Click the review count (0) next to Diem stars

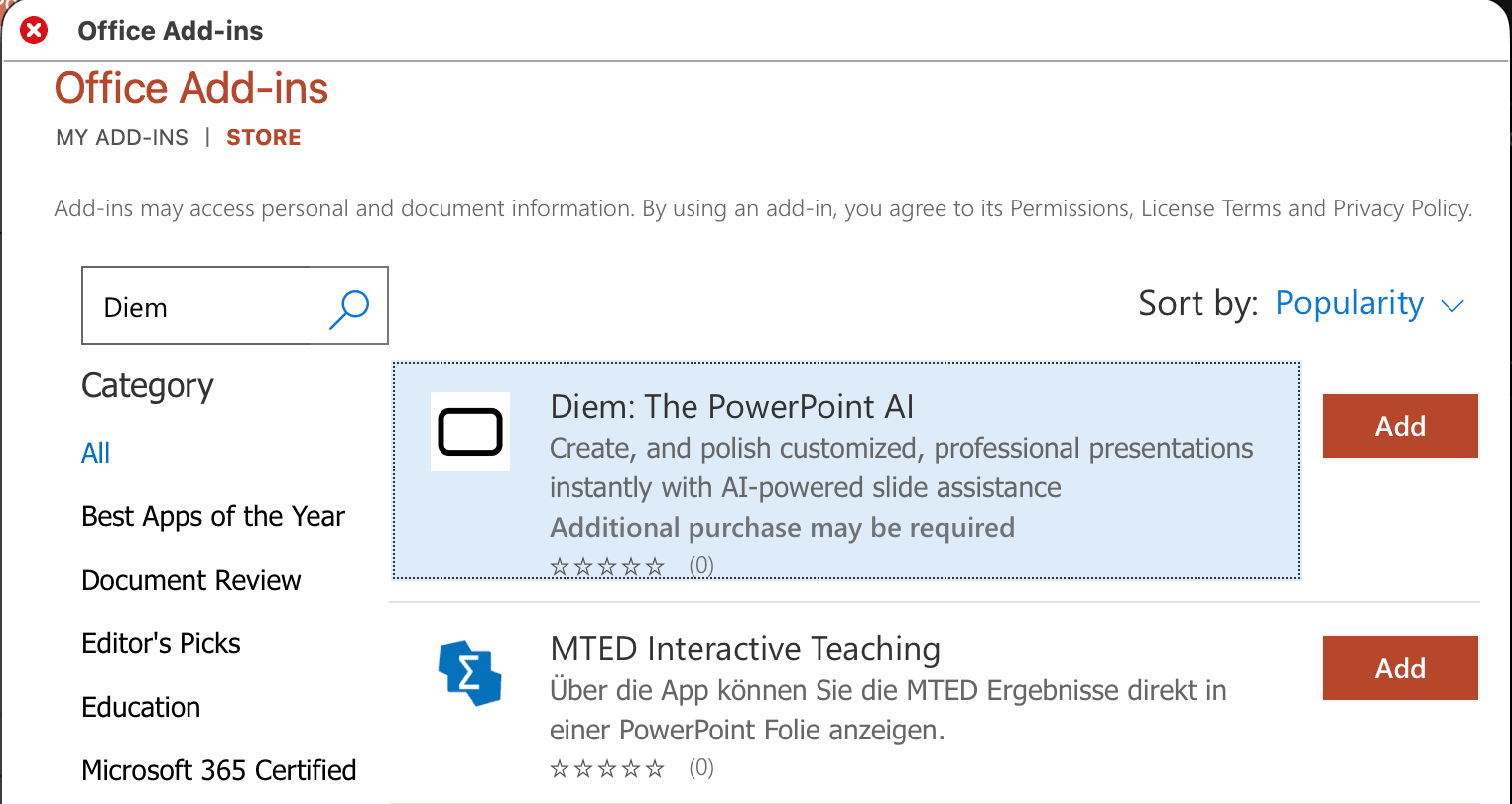pyautogui.click(x=701, y=565)
